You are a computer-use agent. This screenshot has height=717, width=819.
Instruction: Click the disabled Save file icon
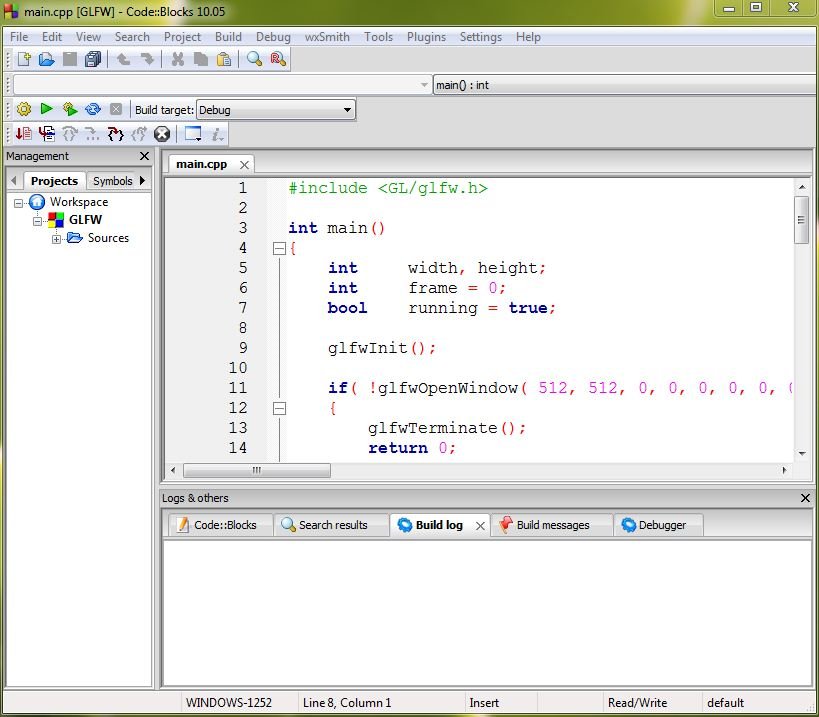pyautogui.click(x=69, y=59)
